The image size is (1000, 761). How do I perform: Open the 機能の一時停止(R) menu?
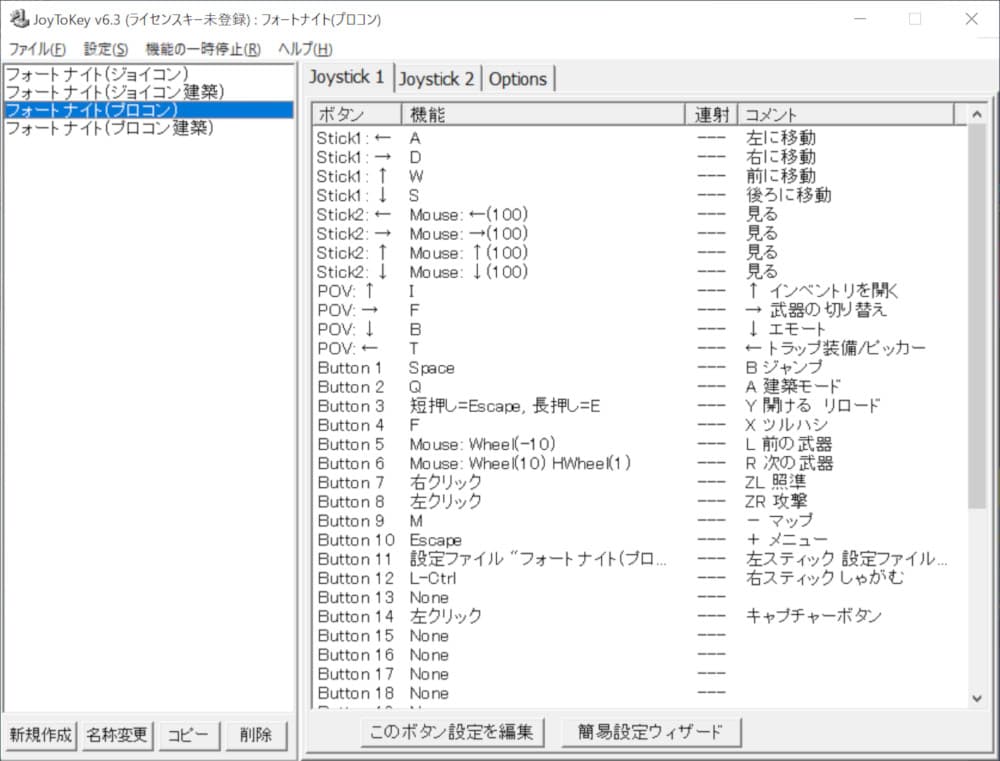(202, 49)
